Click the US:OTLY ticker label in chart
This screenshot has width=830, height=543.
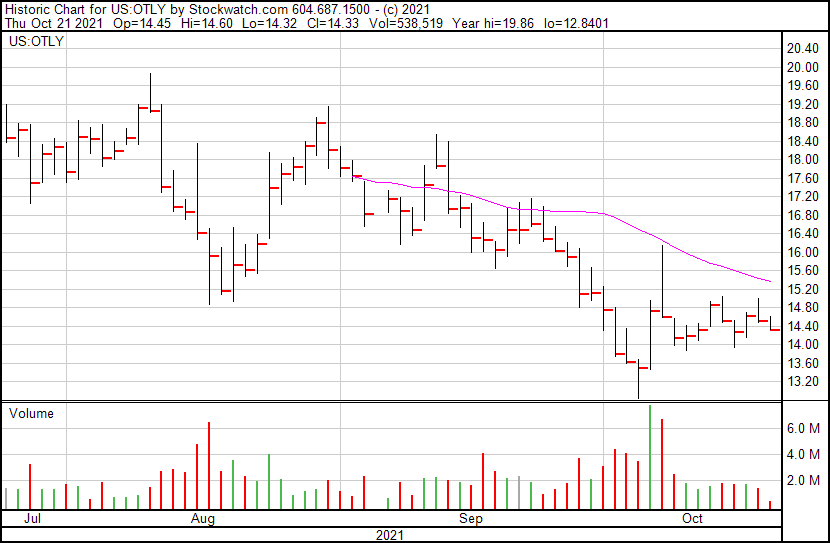[x=36, y=41]
